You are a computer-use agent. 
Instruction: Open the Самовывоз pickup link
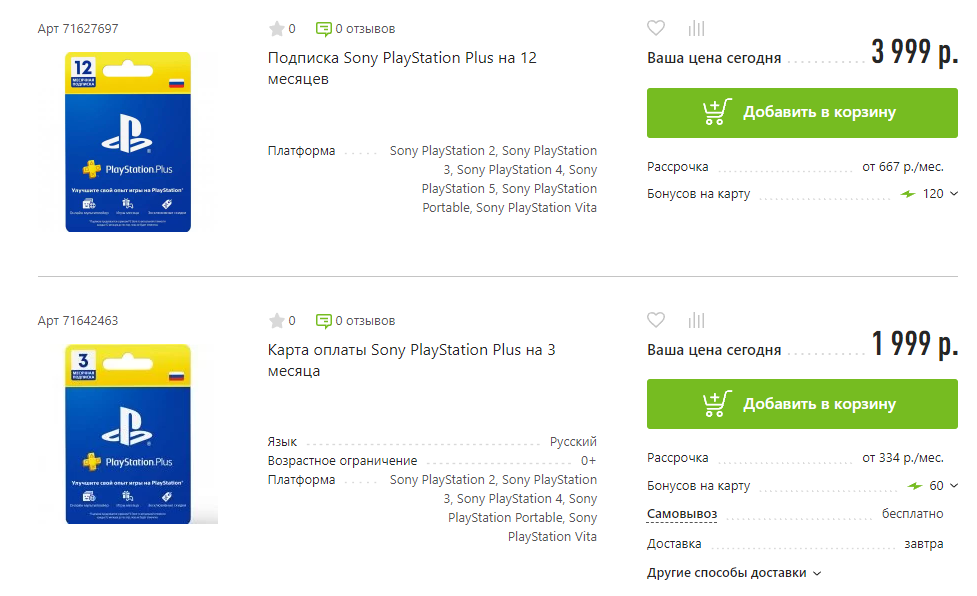pyautogui.click(x=682, y=514)
